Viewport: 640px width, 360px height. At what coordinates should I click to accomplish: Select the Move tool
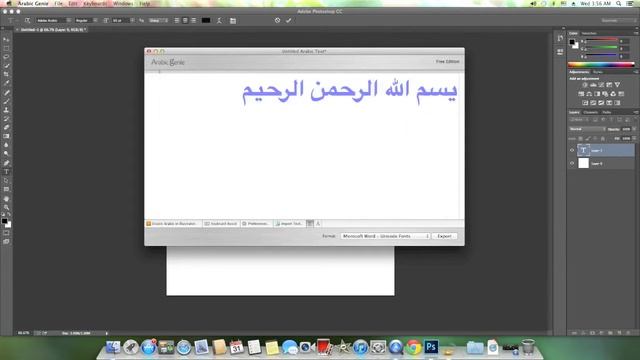point(6,40)
